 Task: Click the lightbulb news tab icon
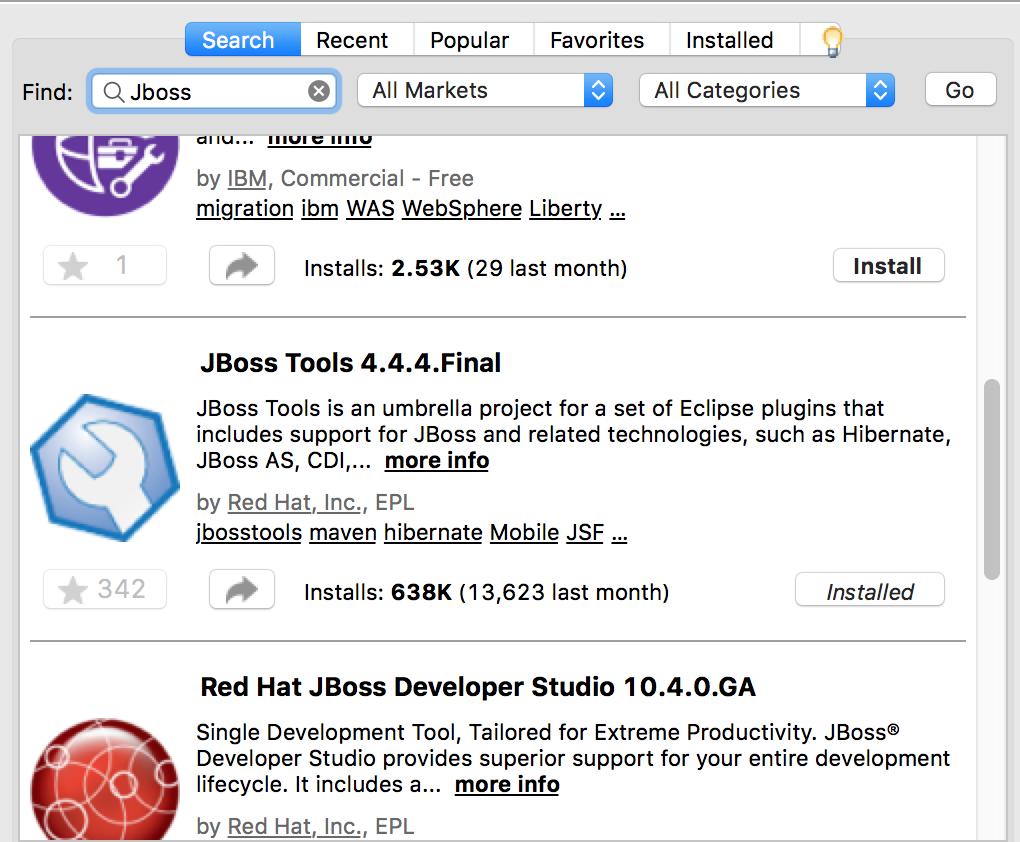pyautogui.click(x=832, y=40)
